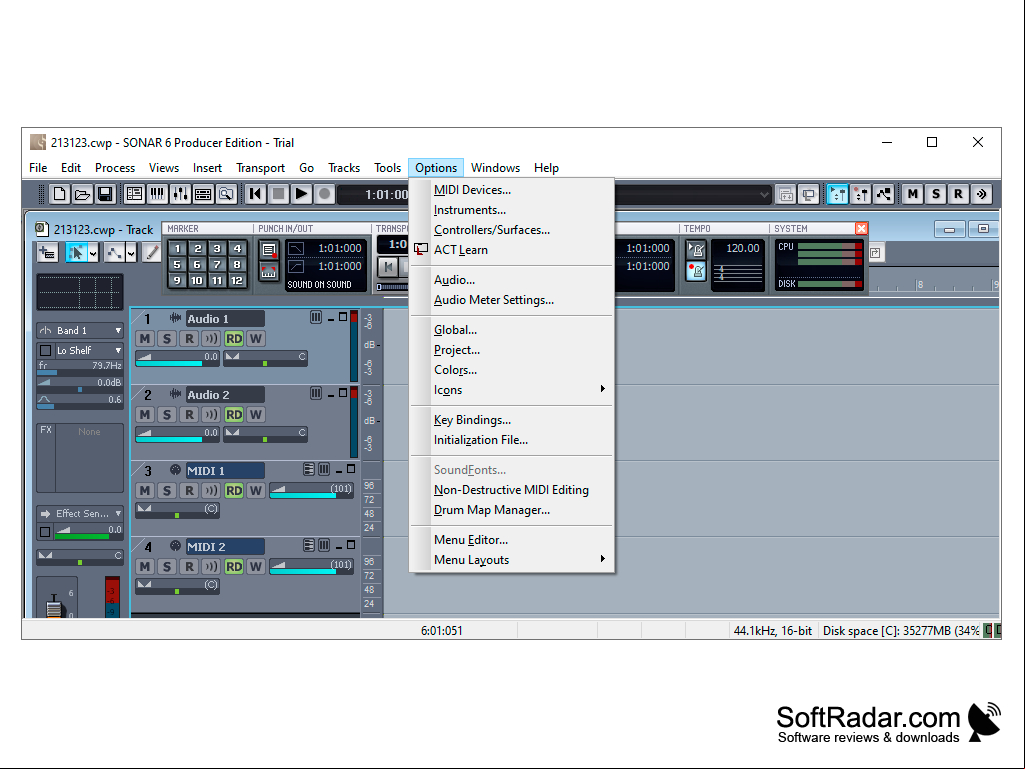Open the Console mixer view icon

[180, 194]
